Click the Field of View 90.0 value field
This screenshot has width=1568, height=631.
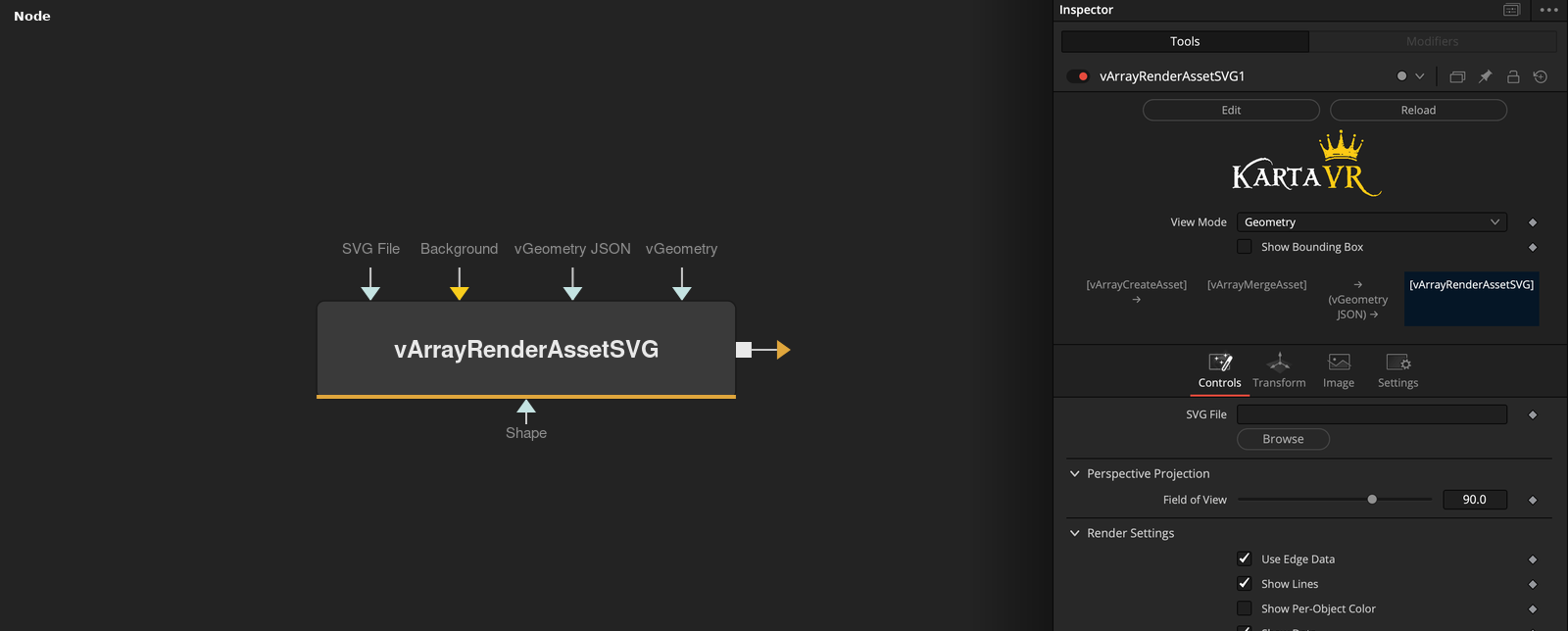1475,500
